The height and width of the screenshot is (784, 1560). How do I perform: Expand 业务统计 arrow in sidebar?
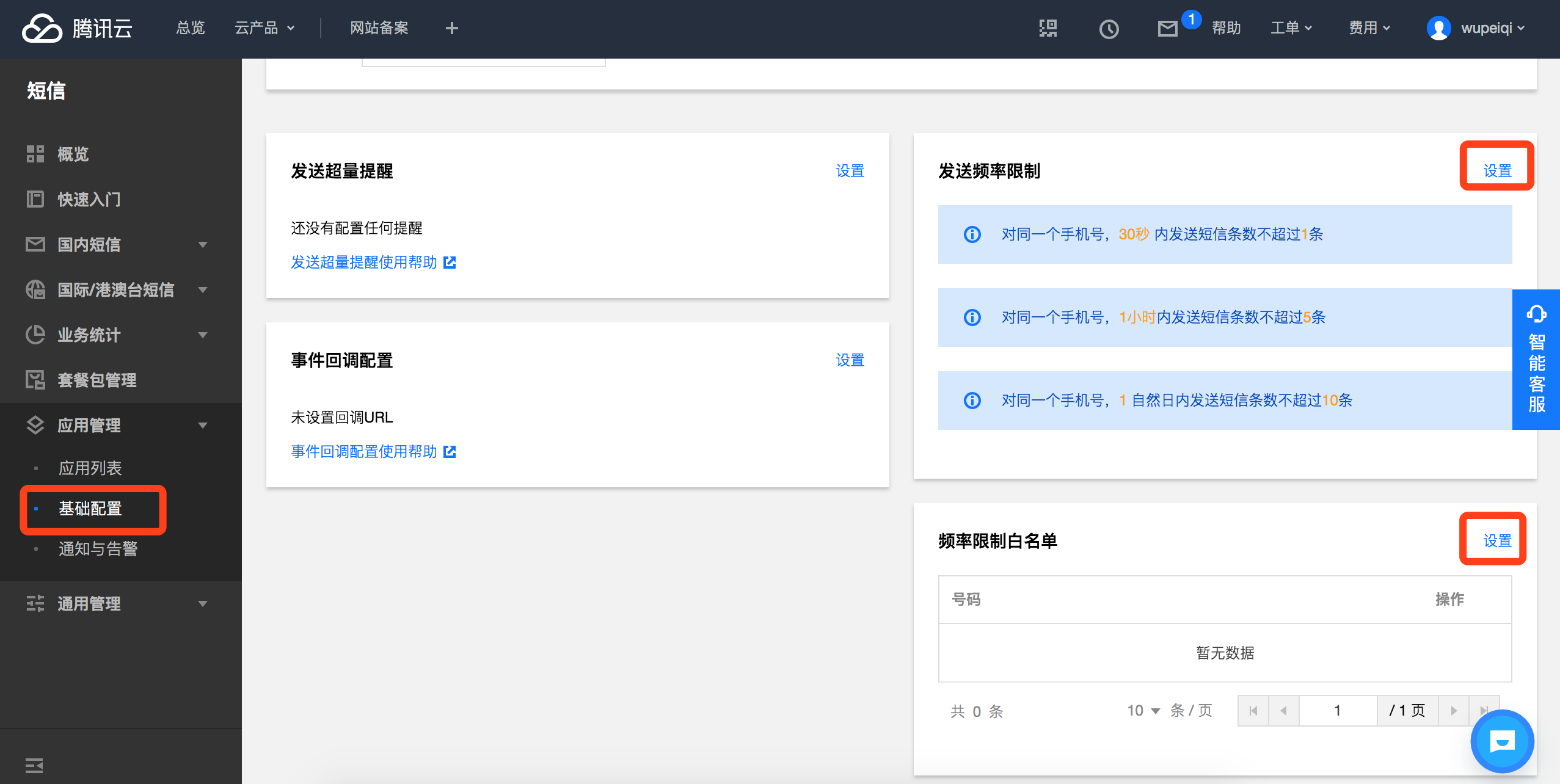pos(203,335)
